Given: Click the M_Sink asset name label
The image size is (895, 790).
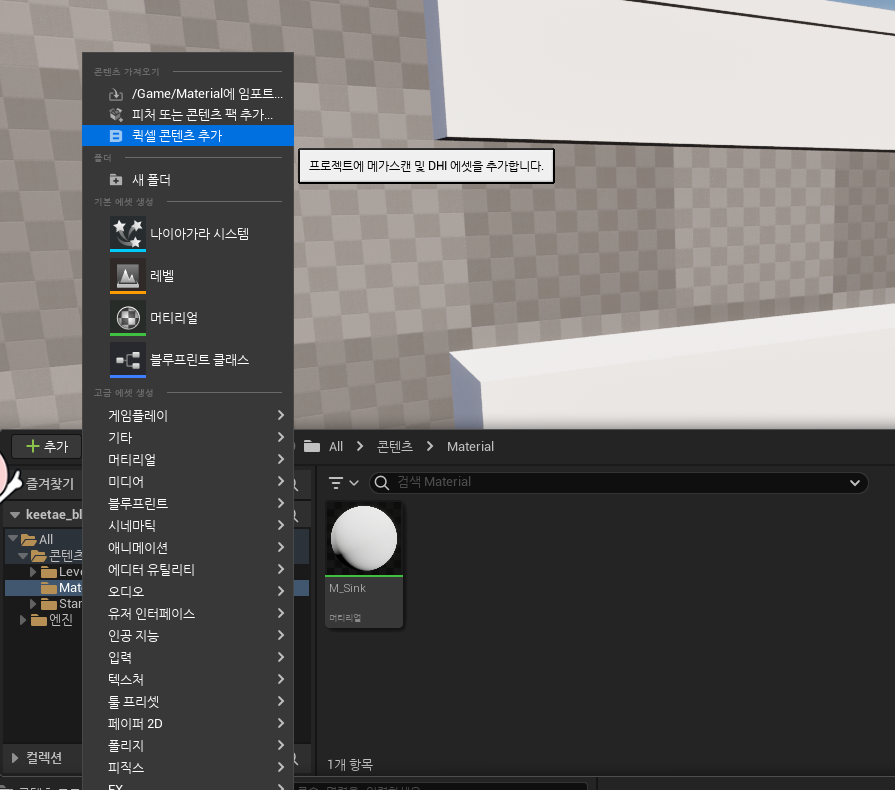Looking at the screenshot, I should click(347, 588).
